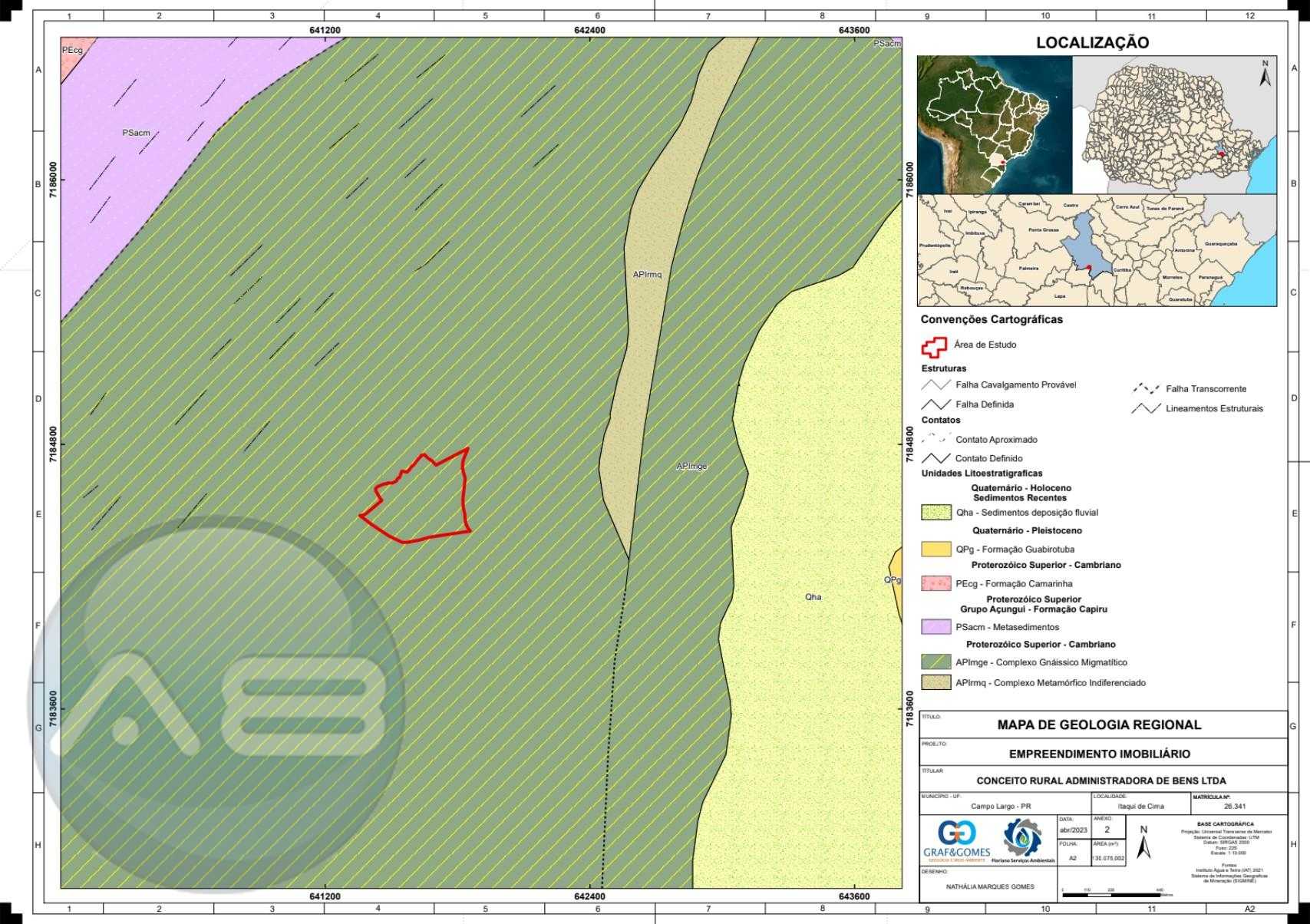The height and width of the screenshot is (924, 1310).
Task: Click the Floriano Serviços Ambientais gear logo
Action: click(x=1023, y=840)
